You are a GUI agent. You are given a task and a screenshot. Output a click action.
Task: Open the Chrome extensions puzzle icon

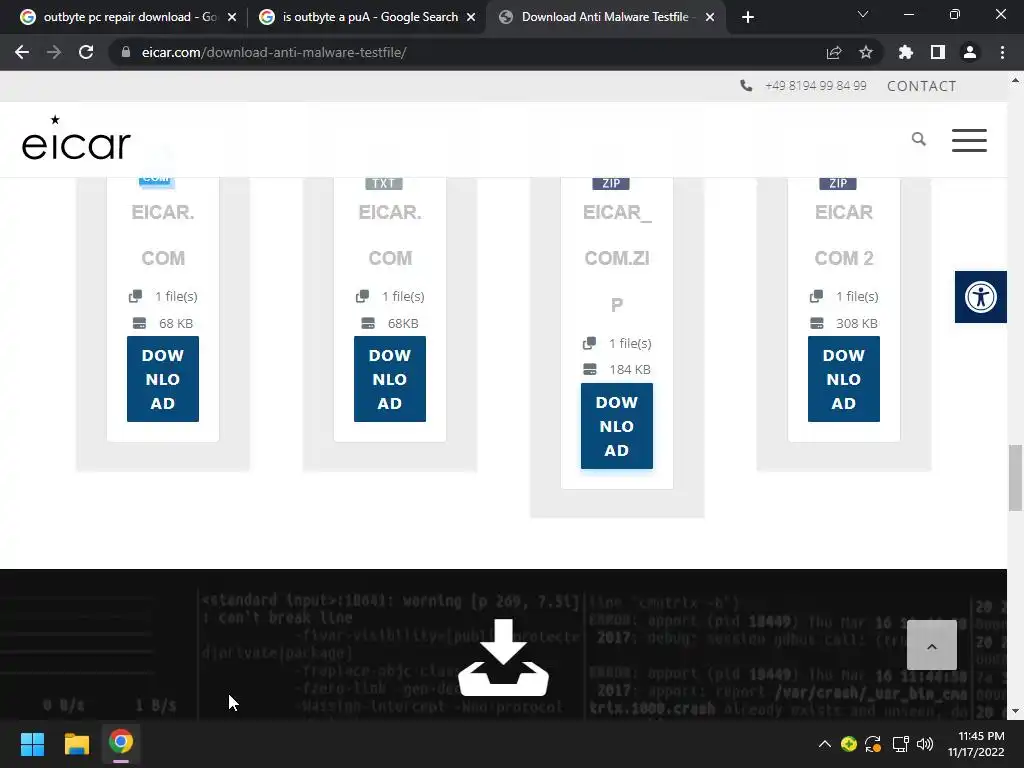pyautogui.click(x=906, y=52)
